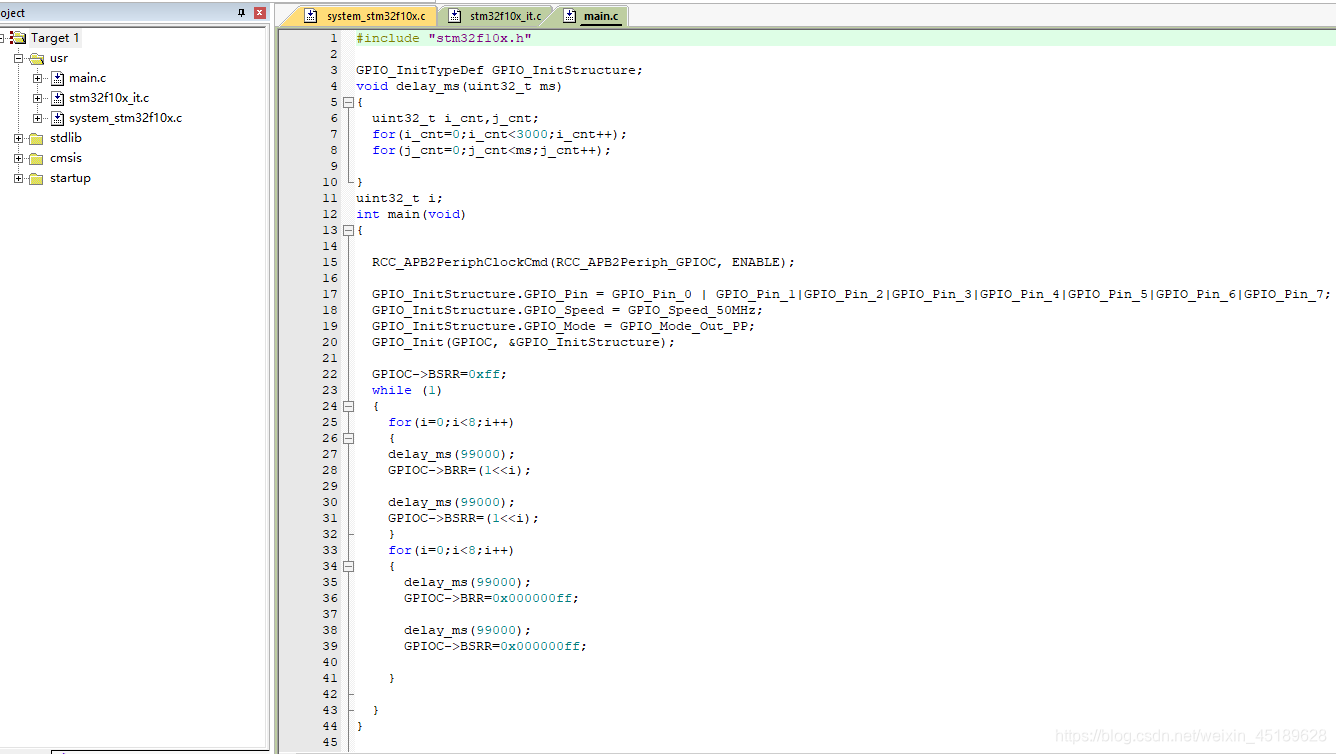Expand the stdlib folder

point(18,138)
